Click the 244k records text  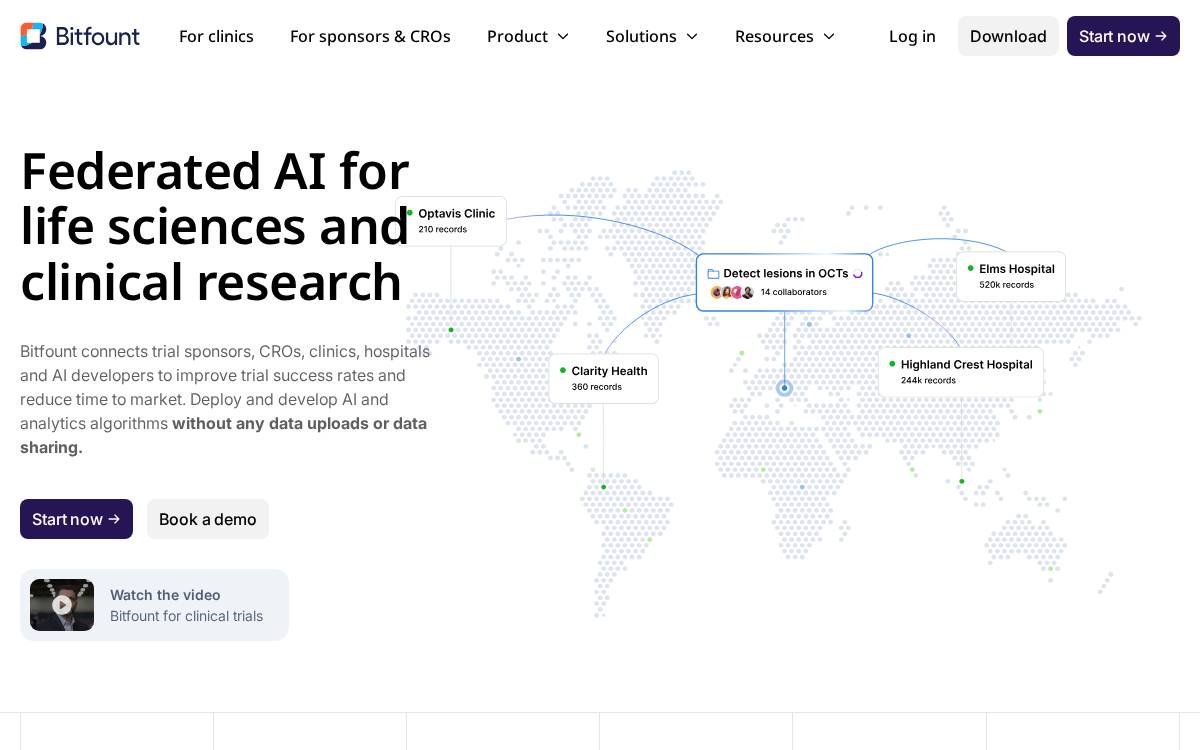(x=928, y=381)
